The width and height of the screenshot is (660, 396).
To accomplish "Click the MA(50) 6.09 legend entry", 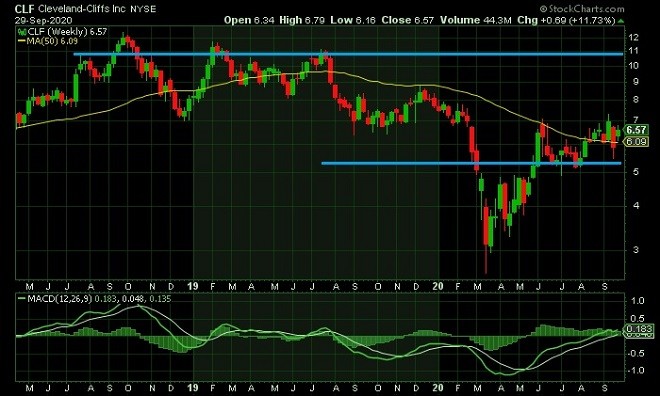I will click(52, 41).
